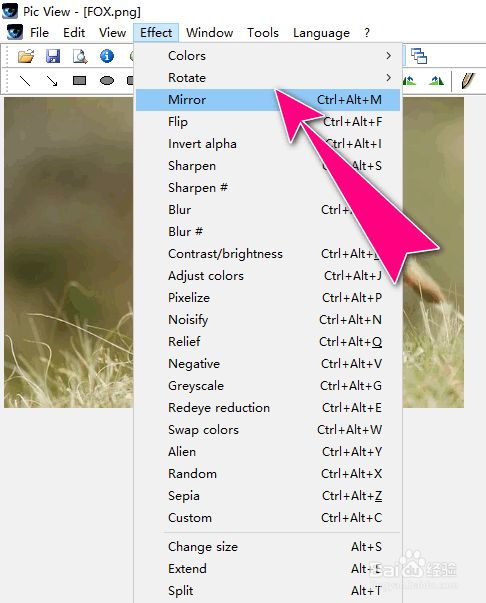Apply Sepia effect

[268, 496]
